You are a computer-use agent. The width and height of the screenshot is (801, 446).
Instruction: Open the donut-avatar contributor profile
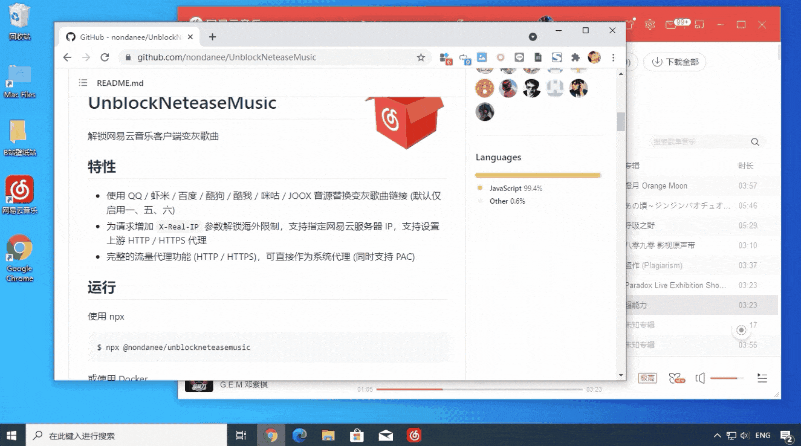(484, 88)
